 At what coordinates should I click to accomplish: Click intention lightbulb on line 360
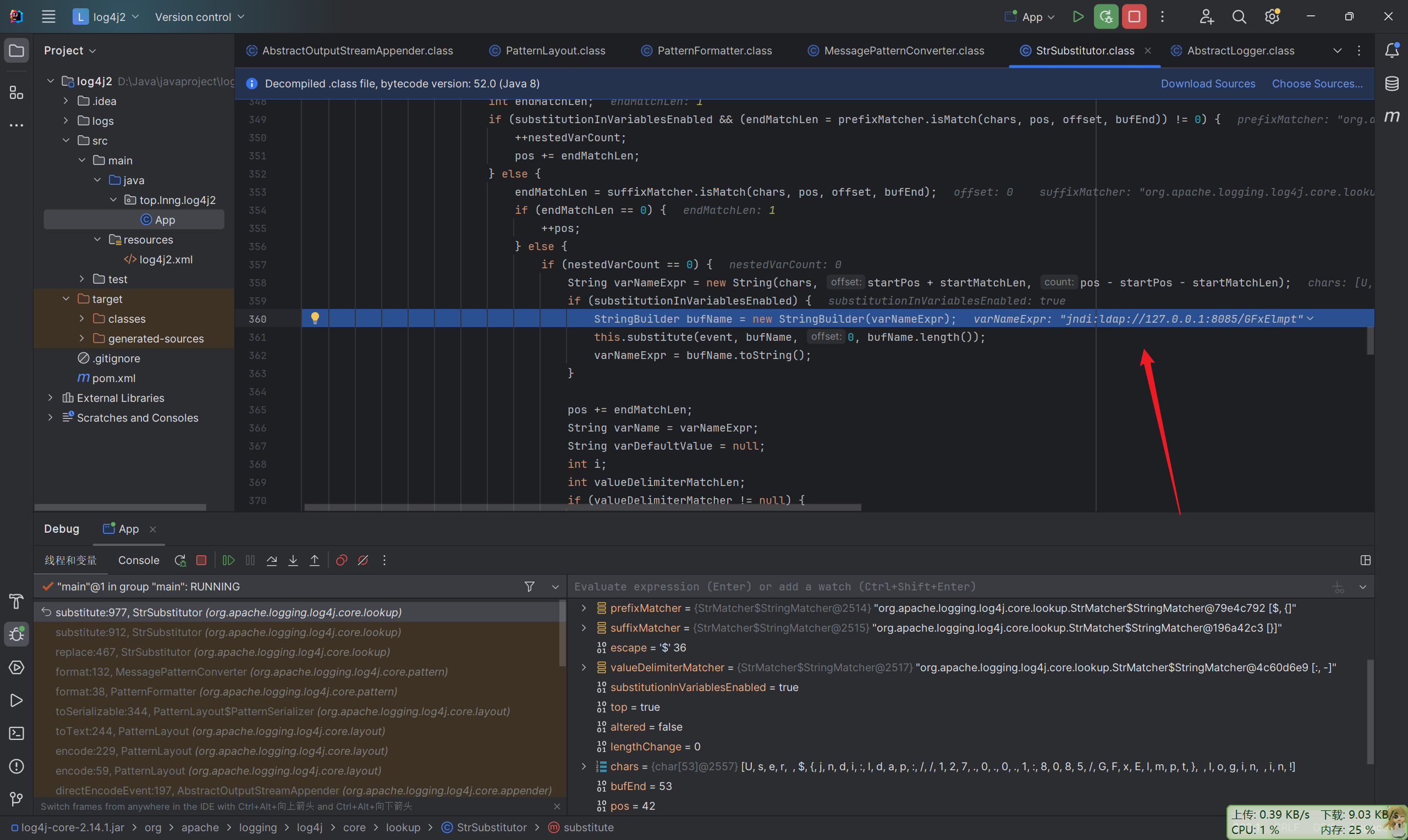pyautogui.click(x=315, y=318)
